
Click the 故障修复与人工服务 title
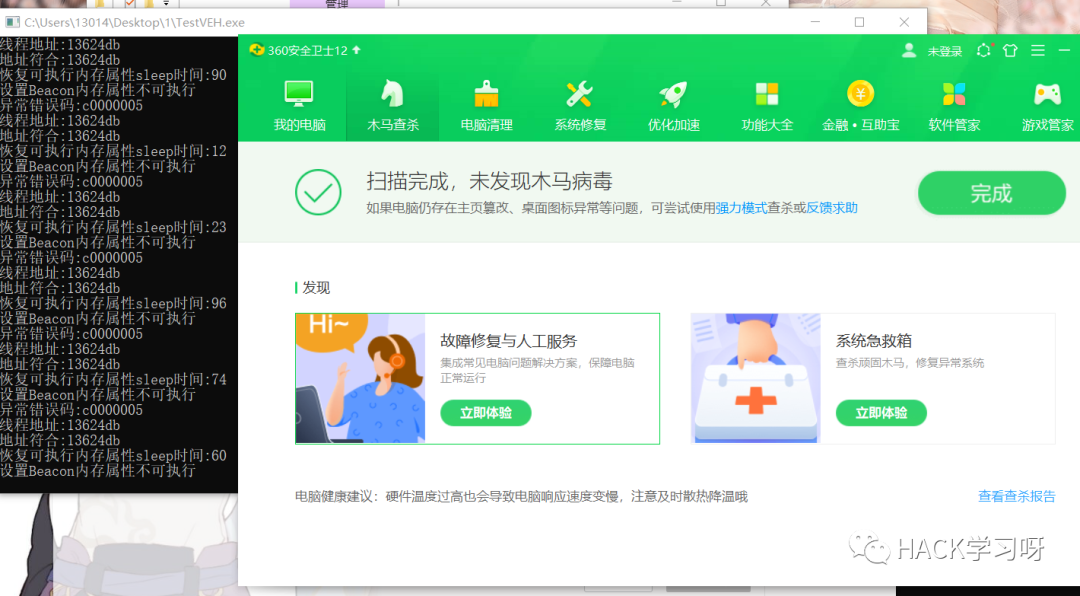(x=508, y=341)
